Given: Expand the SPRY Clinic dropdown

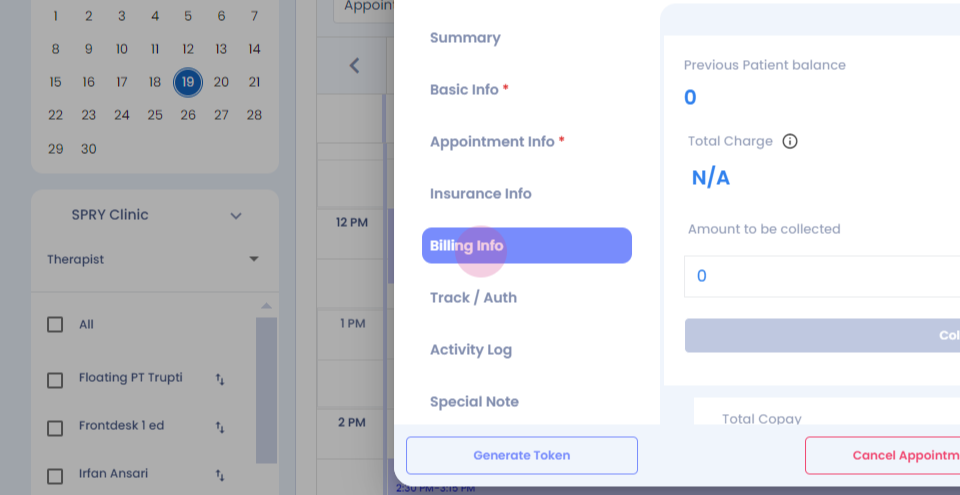Looking at the screenshot, I should click(236, 216).
